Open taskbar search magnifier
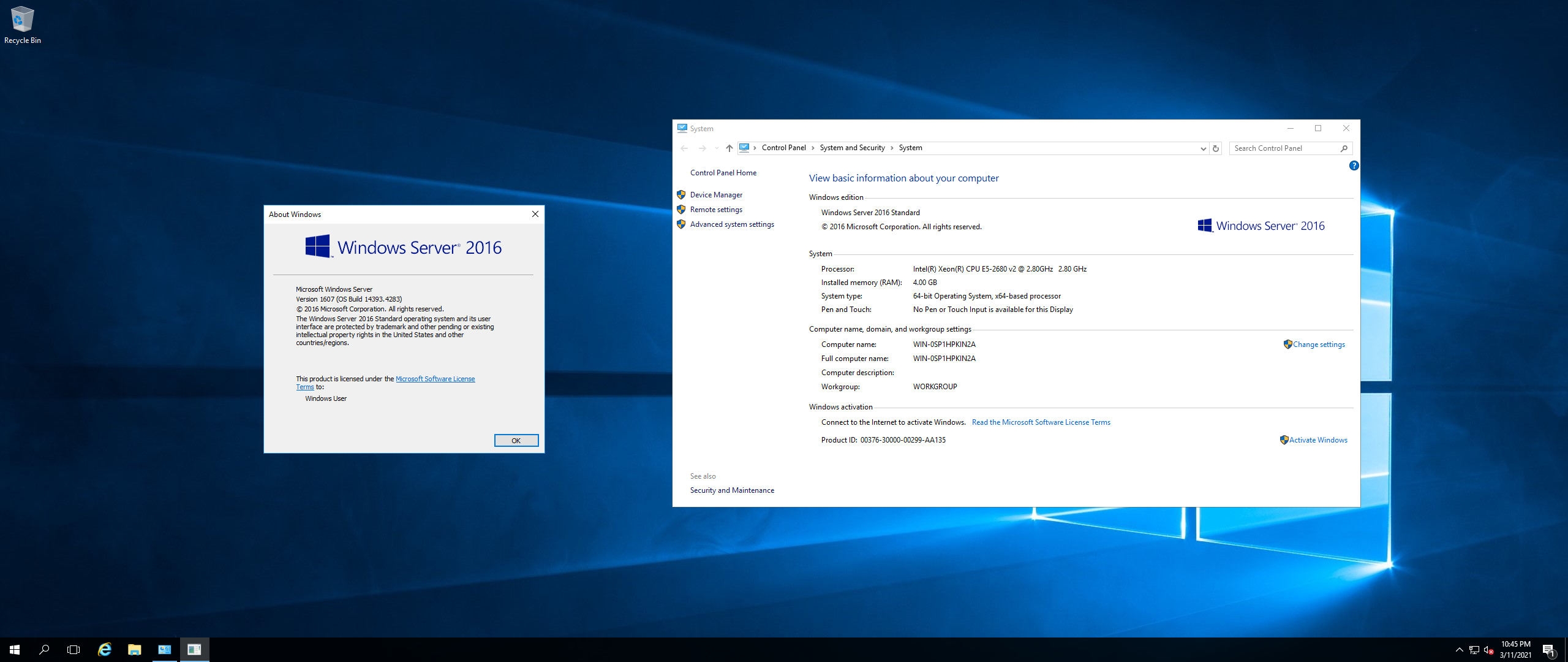 point(44,650)
